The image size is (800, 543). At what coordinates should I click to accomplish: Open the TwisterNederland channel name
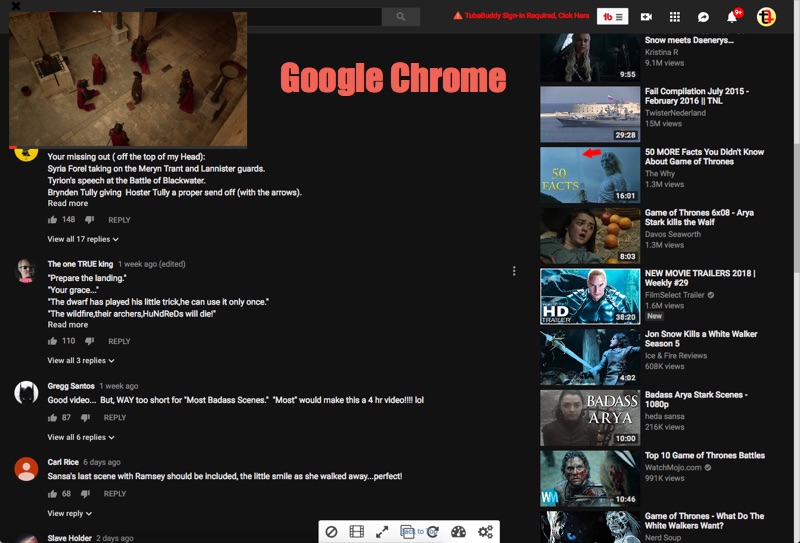coord(675,113)
